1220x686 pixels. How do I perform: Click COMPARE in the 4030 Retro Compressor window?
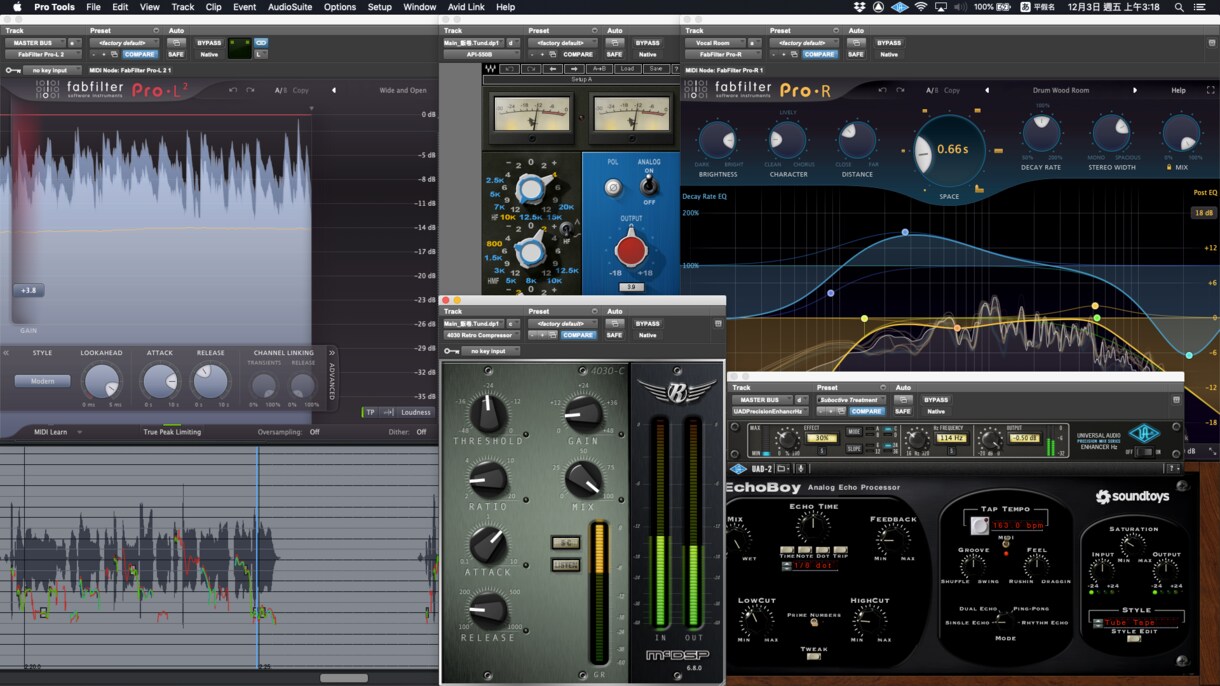click(x=578, y=335)
